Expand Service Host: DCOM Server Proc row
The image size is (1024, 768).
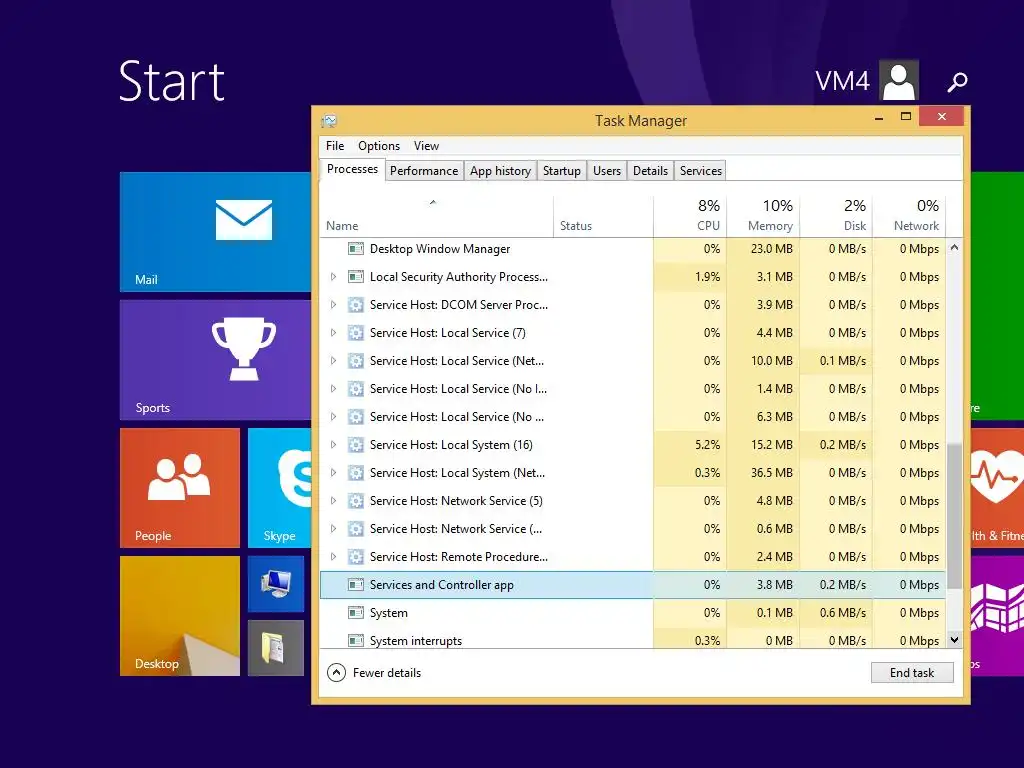point(333,305)
